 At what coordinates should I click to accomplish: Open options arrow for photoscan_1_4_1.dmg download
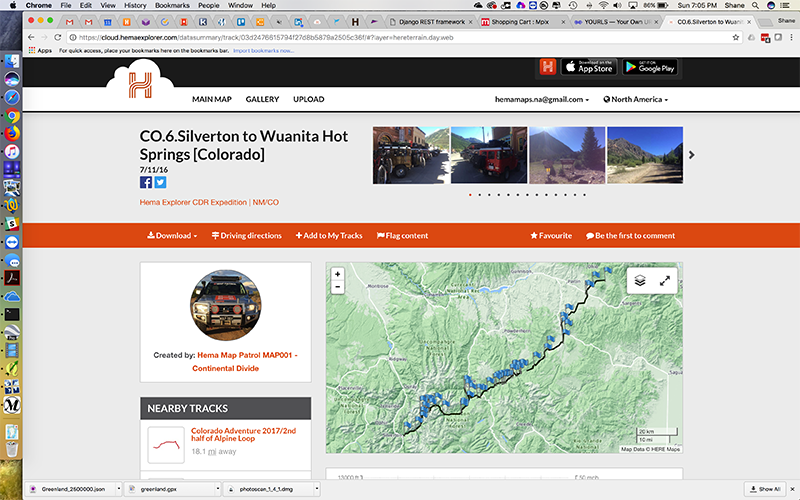tap(317, 489)
